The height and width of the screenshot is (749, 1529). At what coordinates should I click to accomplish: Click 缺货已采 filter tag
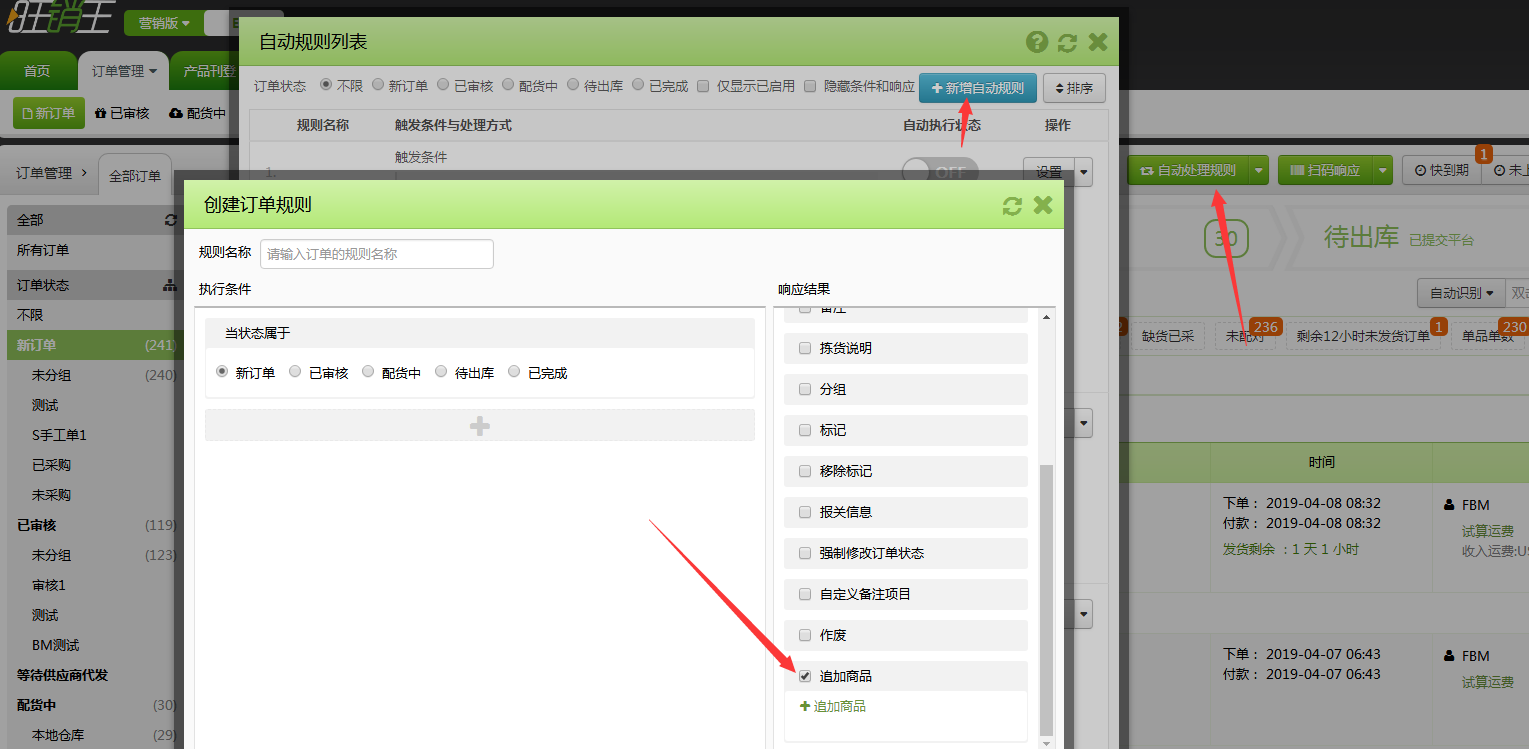1168,336
